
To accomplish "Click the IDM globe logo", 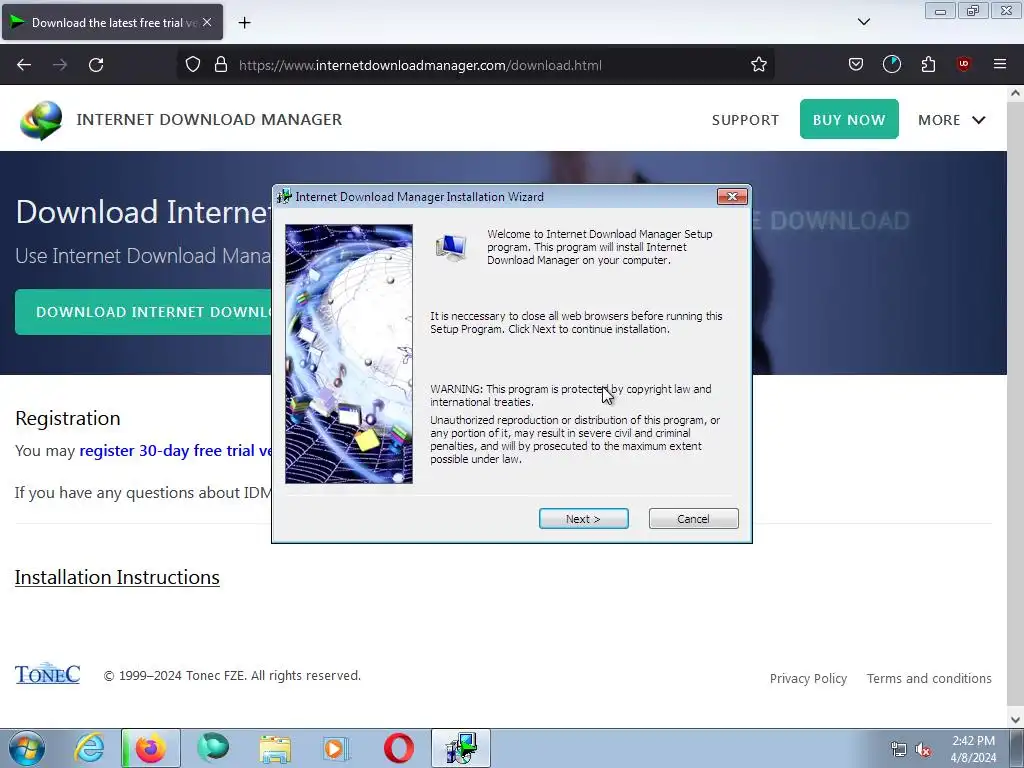I will click(x=41, y=120).
